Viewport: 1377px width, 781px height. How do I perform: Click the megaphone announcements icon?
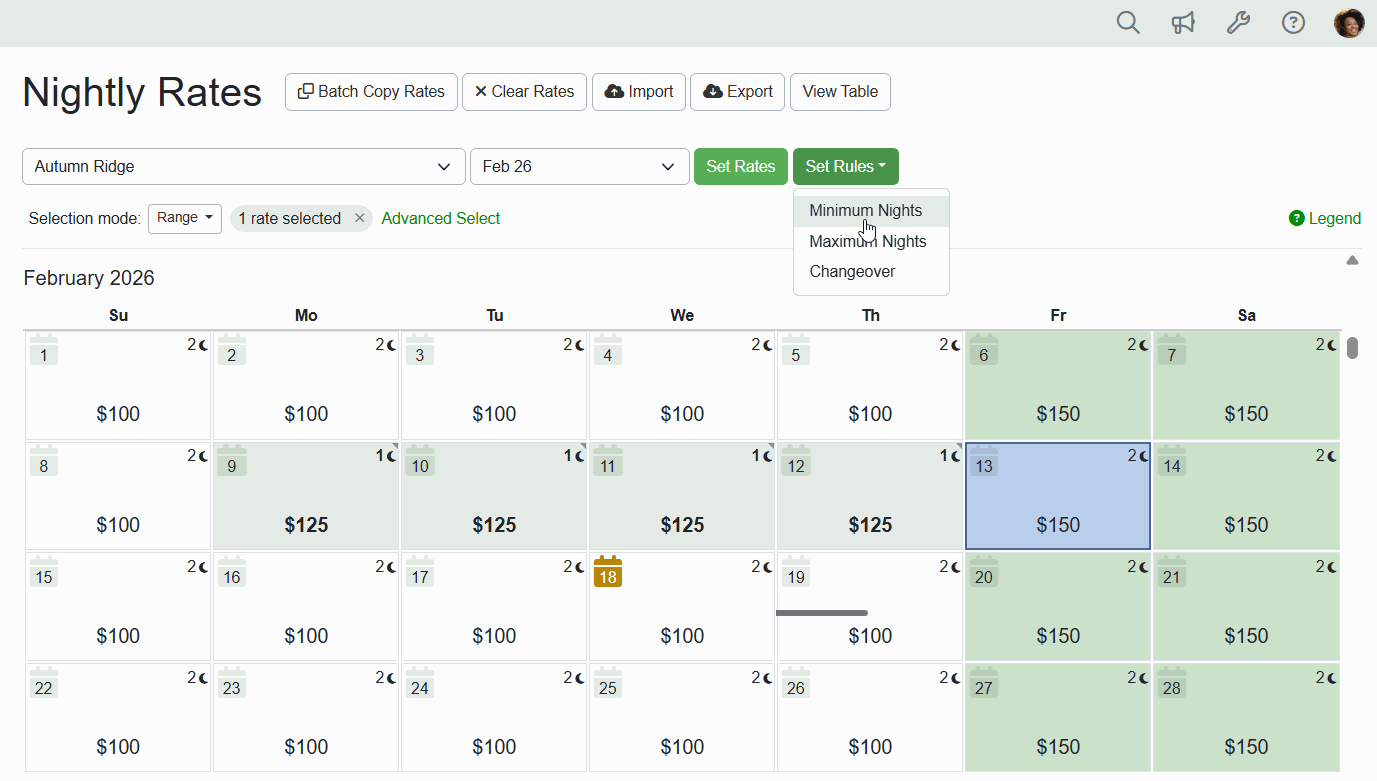click(1183, 23)
